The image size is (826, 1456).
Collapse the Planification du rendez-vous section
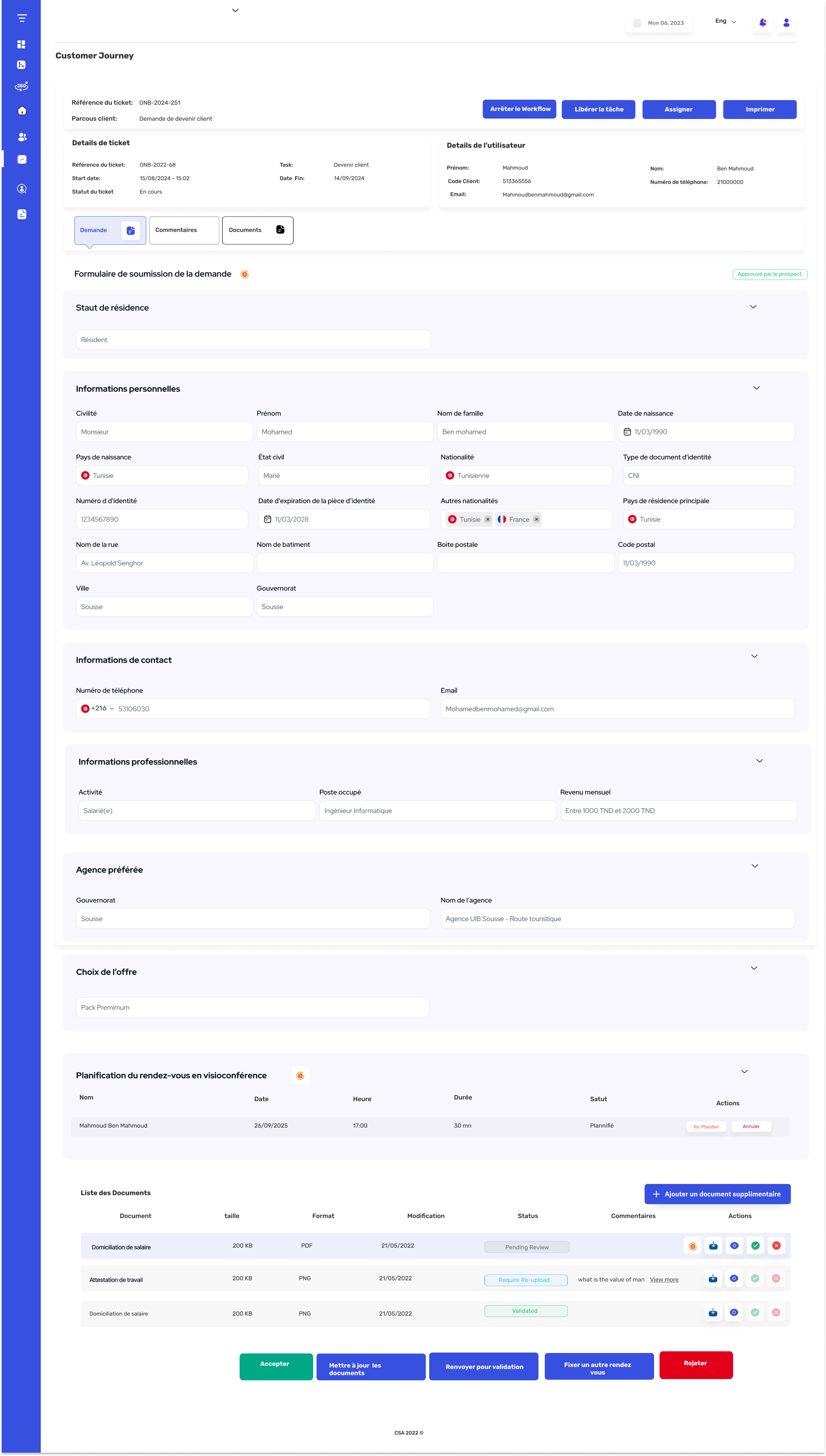click(x=744, y=1071)
